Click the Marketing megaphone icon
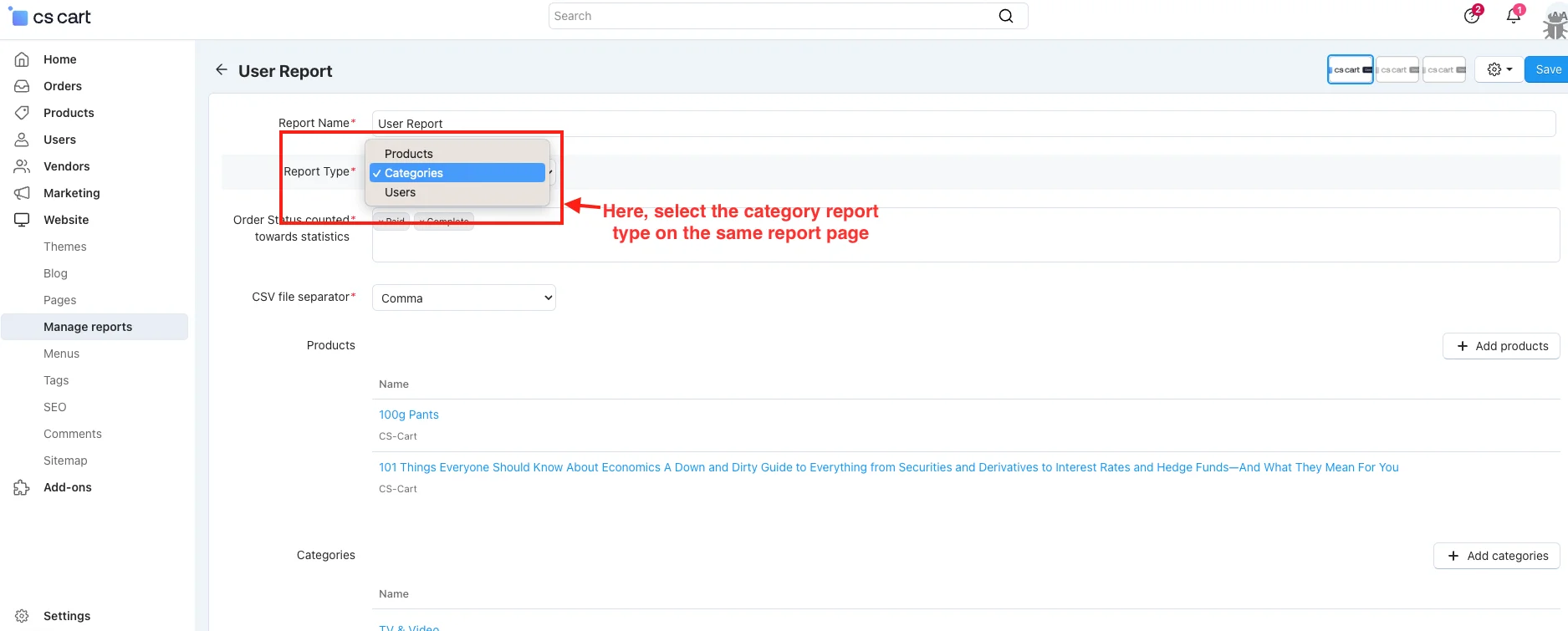The image size is (1568, 631). click(x=23, y=193)
